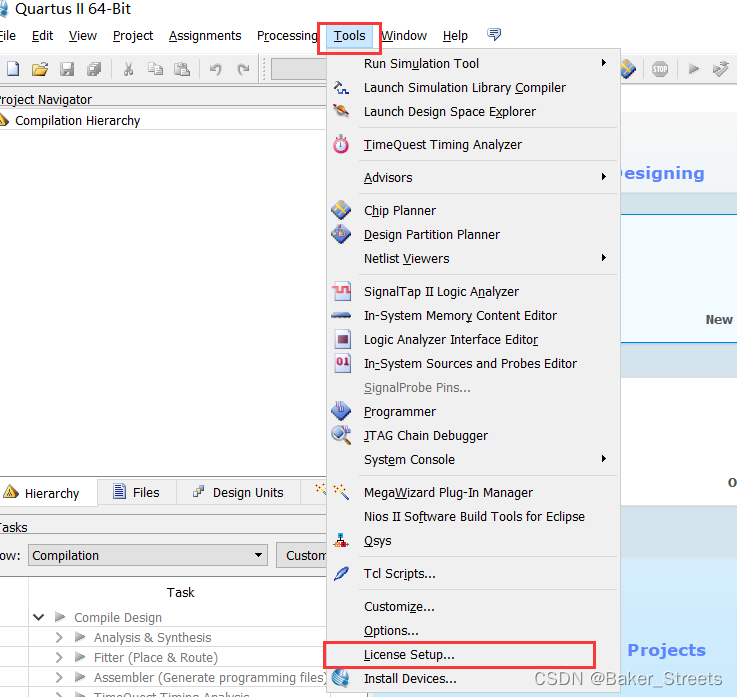The image size is (737, 697).
Task: Click the Tcl Scripts feather icon
Action: click(341, 573)
